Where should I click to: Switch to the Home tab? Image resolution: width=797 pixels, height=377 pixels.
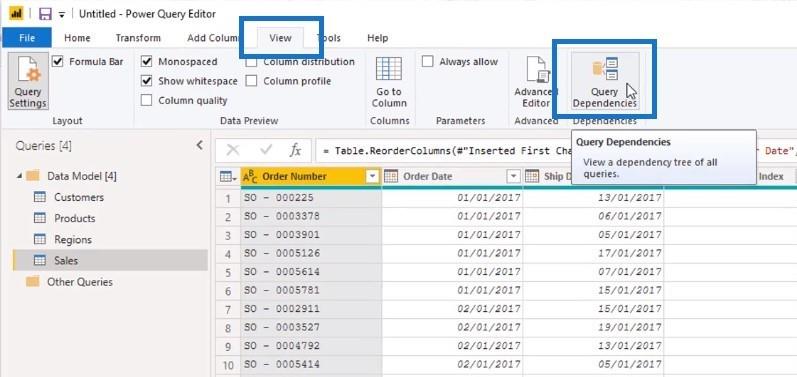coord(77,38)
